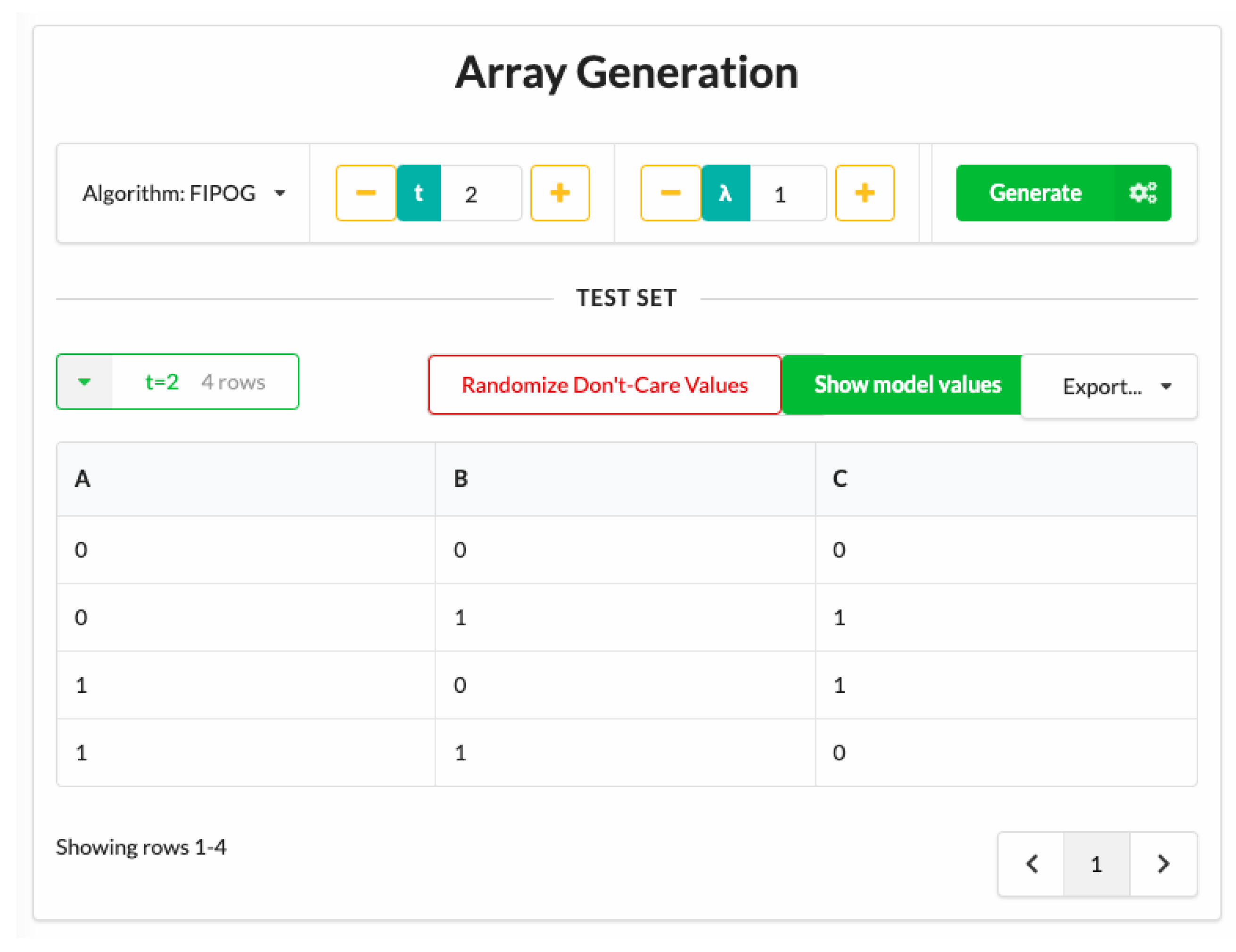This screenshot has width=1236, height=952.
Task: Go to previous page arrow
Action: [x=1031, y=864]
